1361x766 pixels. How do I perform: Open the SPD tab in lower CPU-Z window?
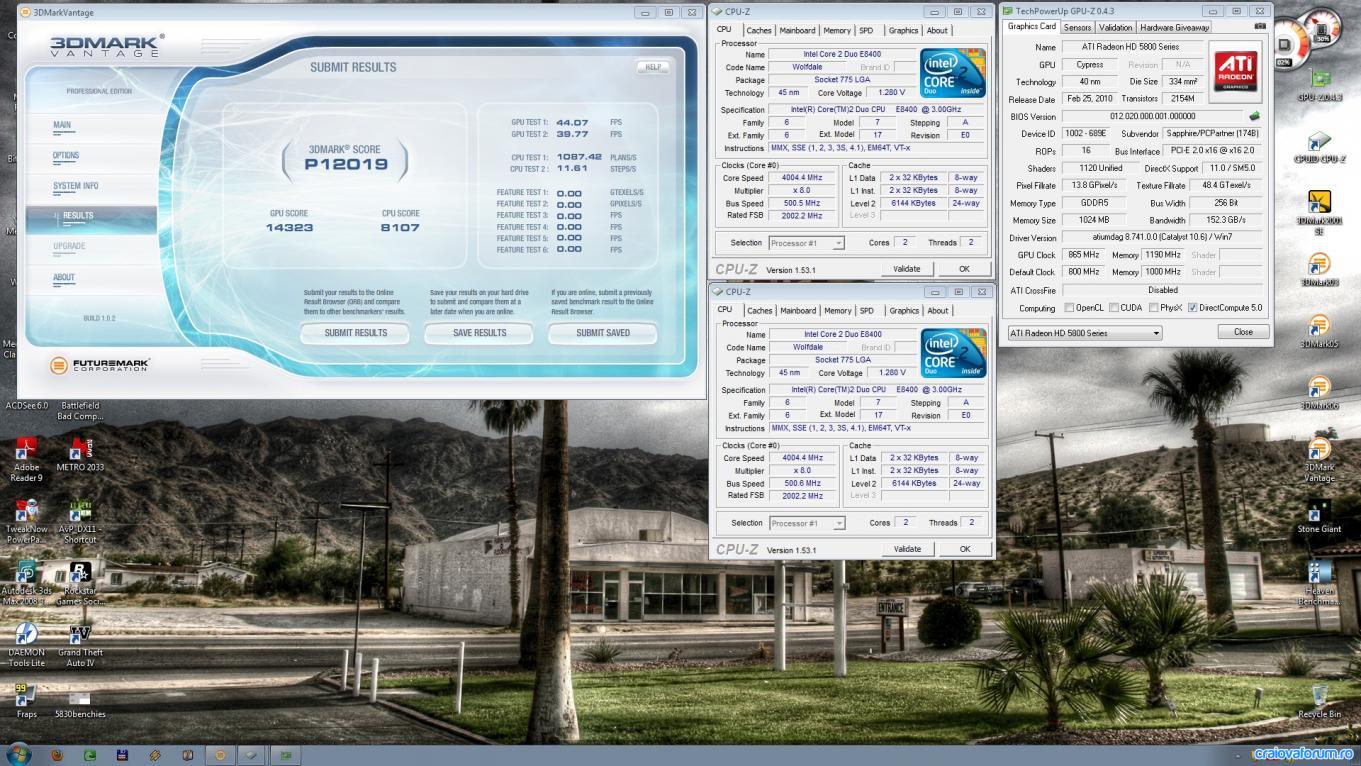[x=866, y=311]
